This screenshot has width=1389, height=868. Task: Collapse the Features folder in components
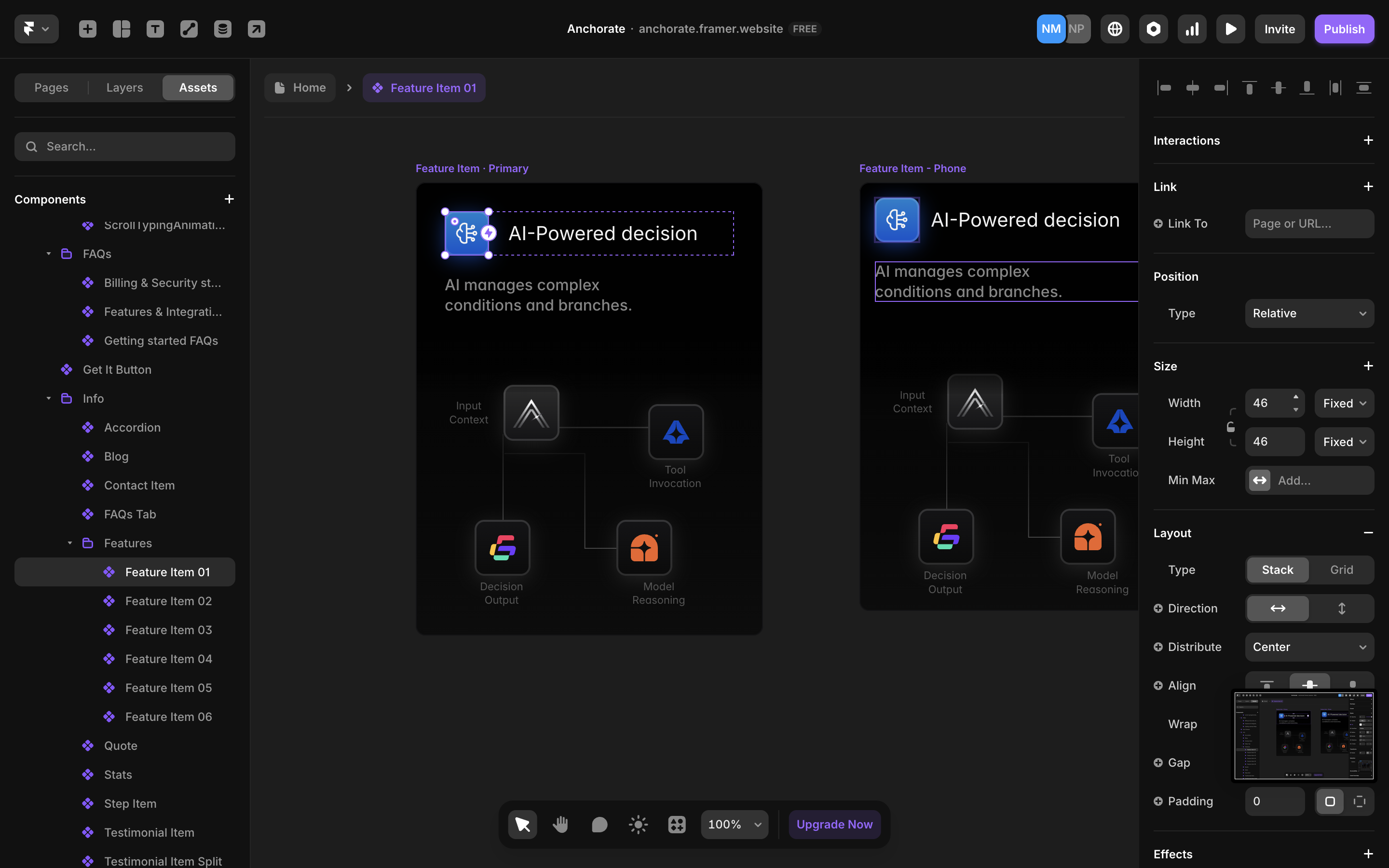[69, 543]
